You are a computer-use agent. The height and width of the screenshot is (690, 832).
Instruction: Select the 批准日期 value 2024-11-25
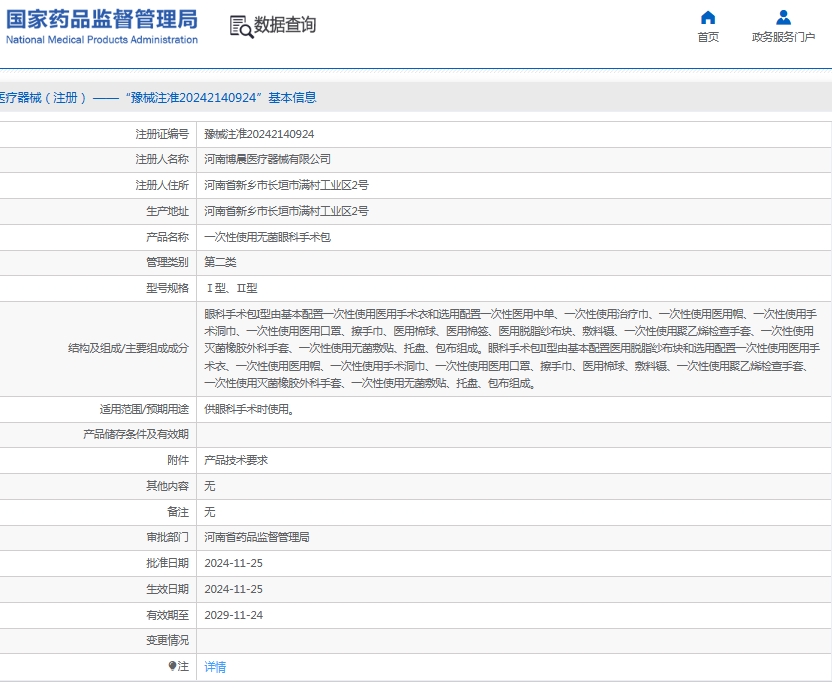tap(233, 563)
